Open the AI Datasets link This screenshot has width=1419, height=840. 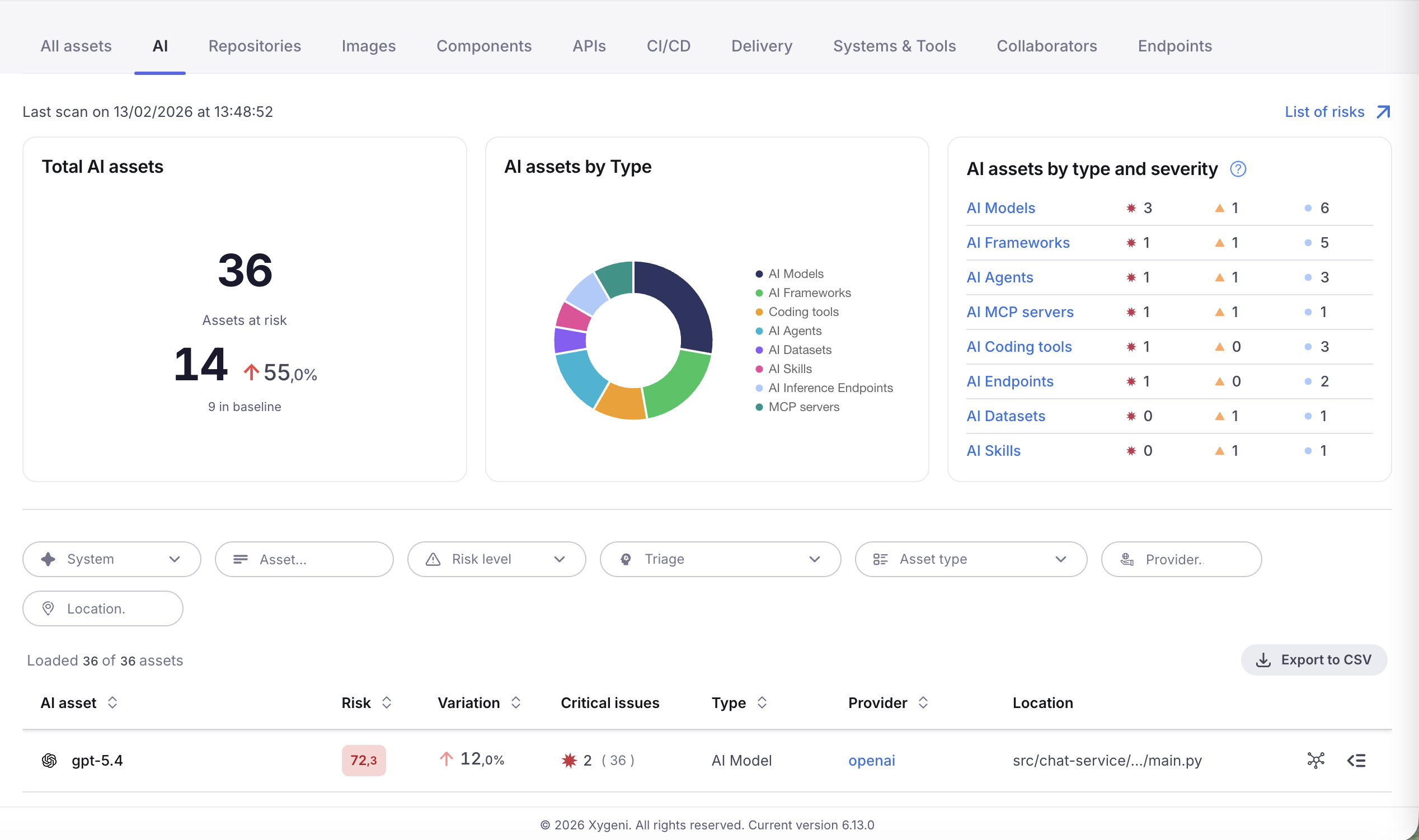point(1005,416)
